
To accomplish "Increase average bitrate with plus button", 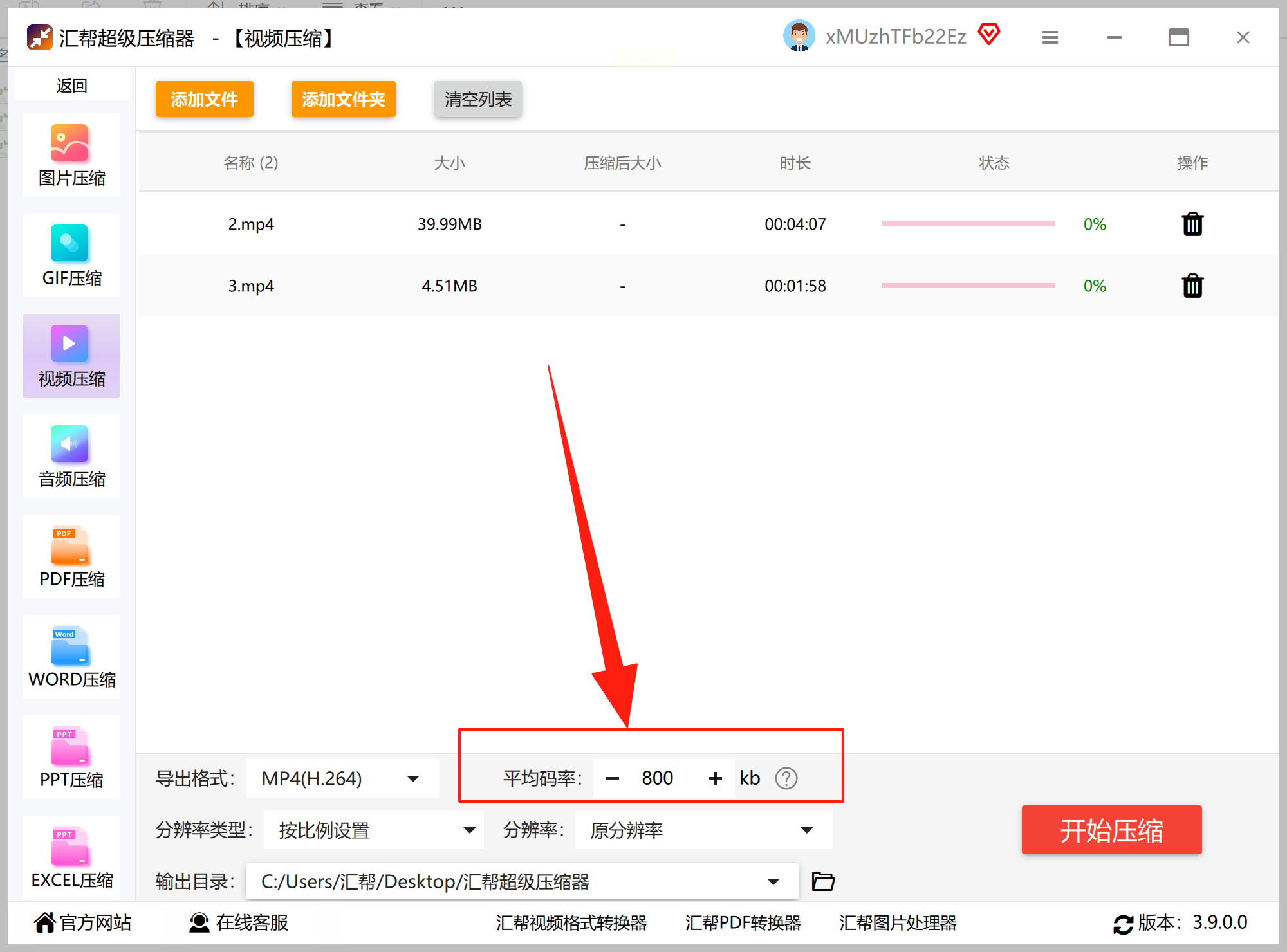I will [715, 778].
